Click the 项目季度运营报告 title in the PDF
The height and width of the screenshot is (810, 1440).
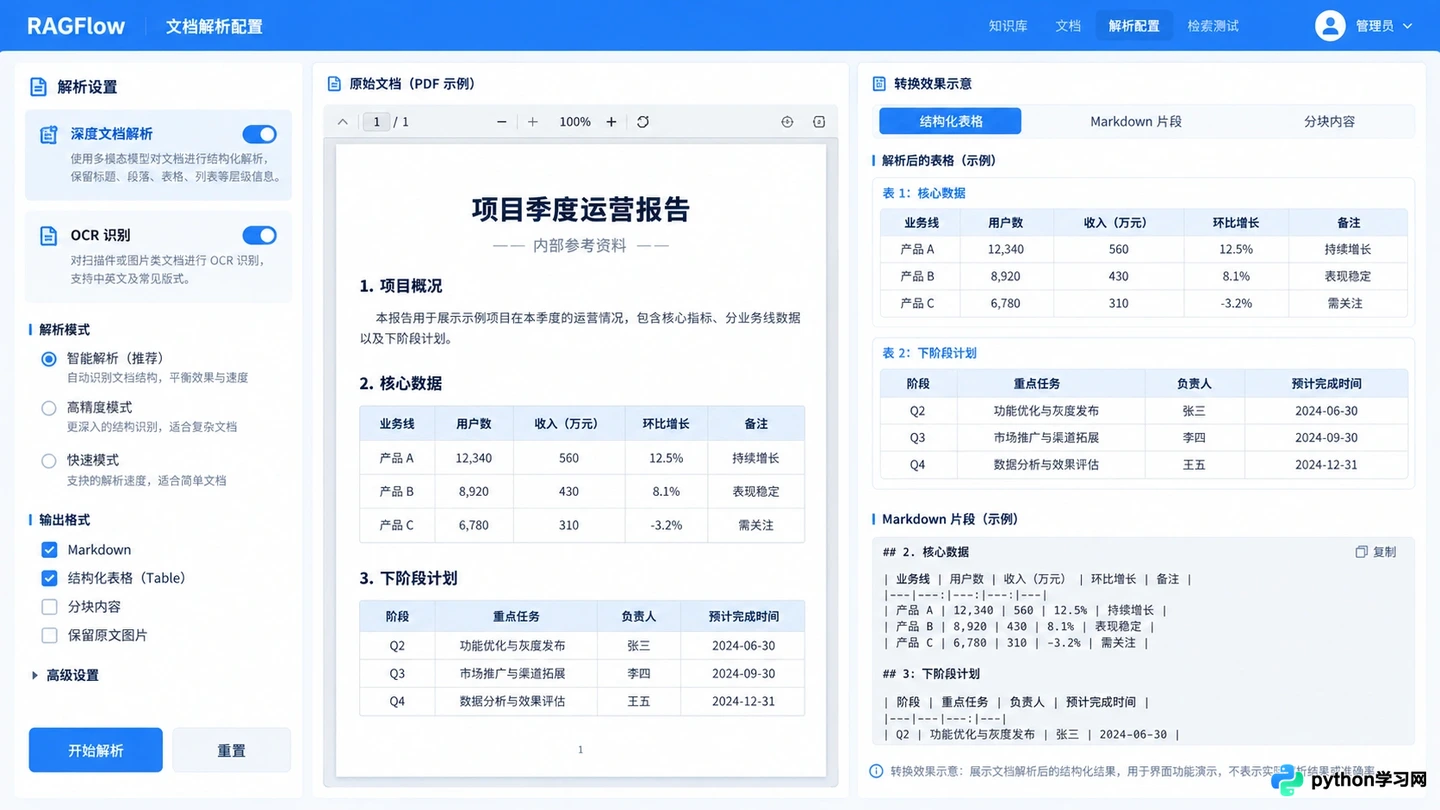pyautogui.click(x=581, y=209)
